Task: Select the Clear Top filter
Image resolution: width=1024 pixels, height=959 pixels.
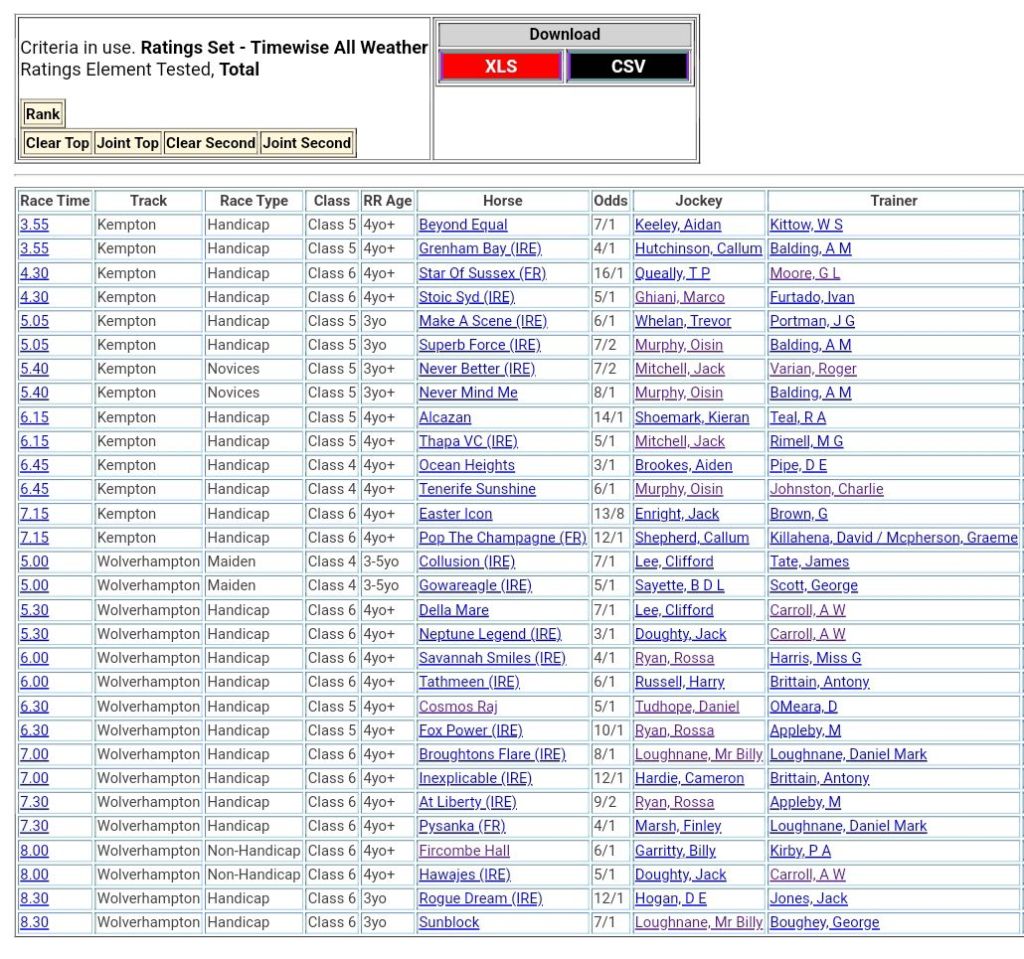Action: 57,143
